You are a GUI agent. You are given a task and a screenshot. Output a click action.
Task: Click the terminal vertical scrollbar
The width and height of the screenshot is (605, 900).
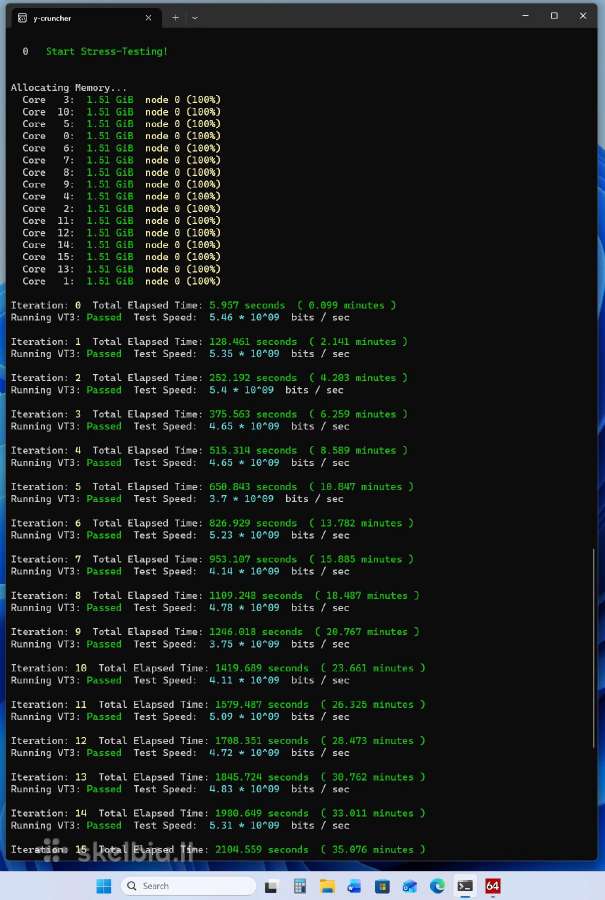(x=594, y=647)
